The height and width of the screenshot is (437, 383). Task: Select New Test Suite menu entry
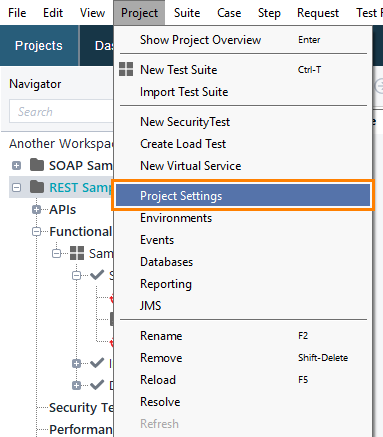click(x=243, y=70)
